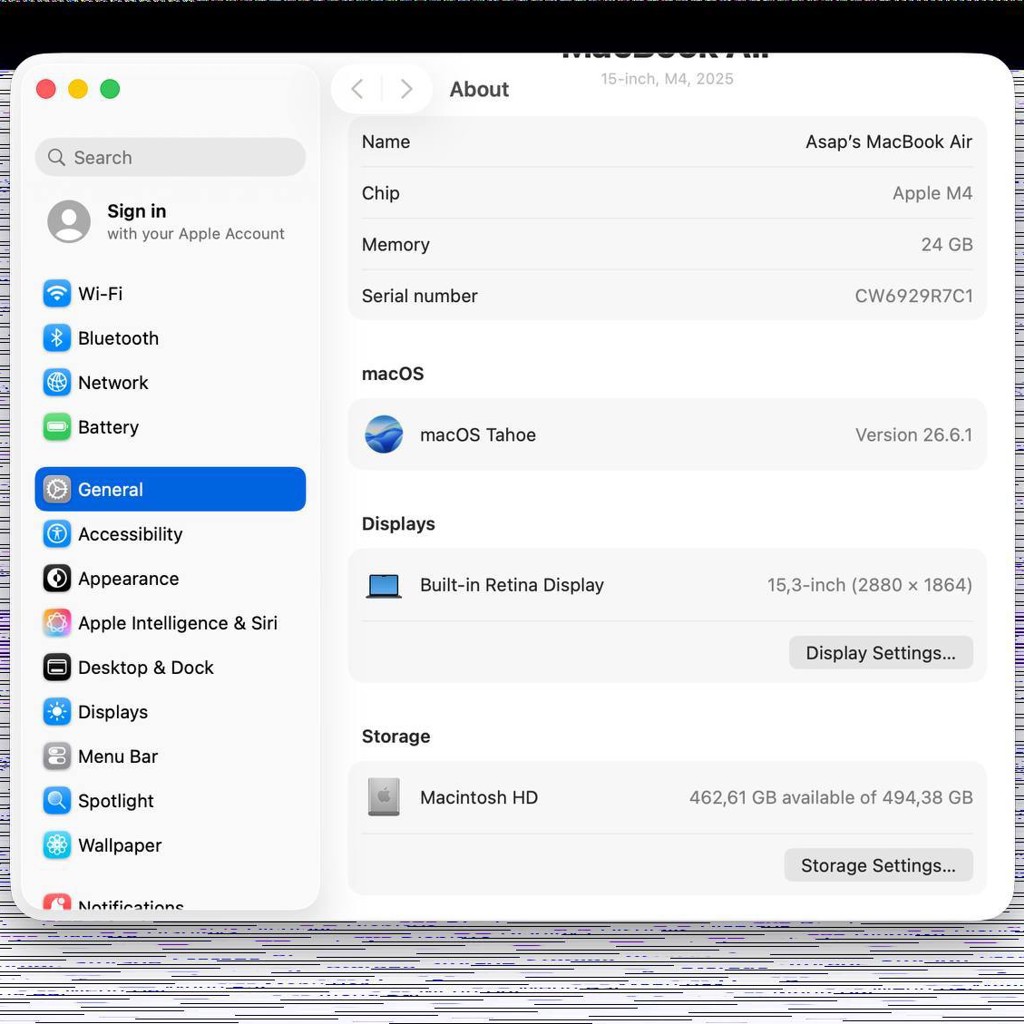Open Desktop & Dock settings
Image resolution: width=1024 pixels, height=1024 pixels.
[170, 667]
